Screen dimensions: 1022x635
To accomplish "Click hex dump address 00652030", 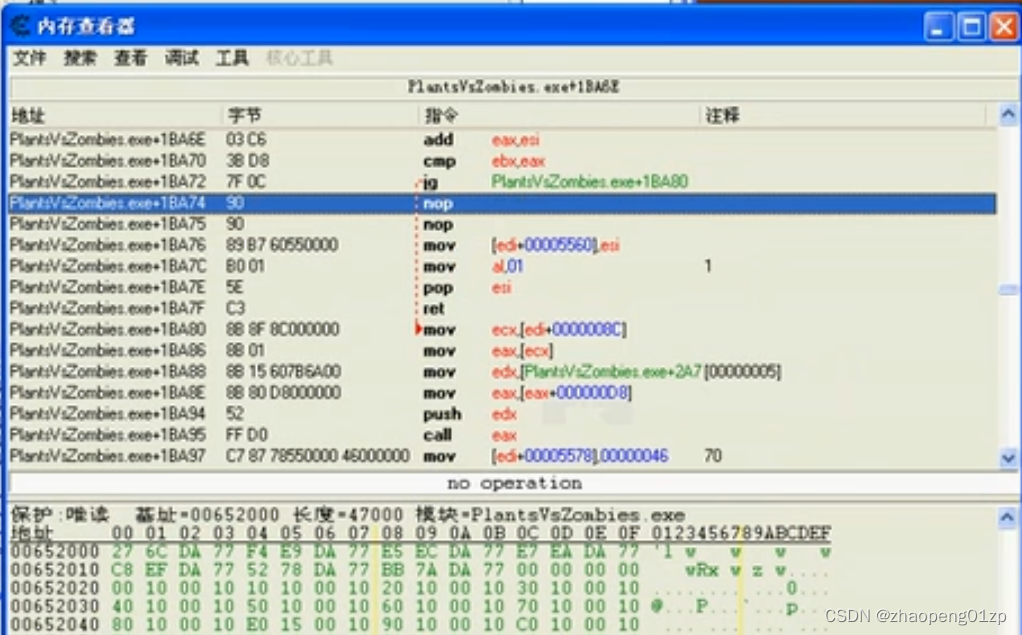I will coord(55,607).
